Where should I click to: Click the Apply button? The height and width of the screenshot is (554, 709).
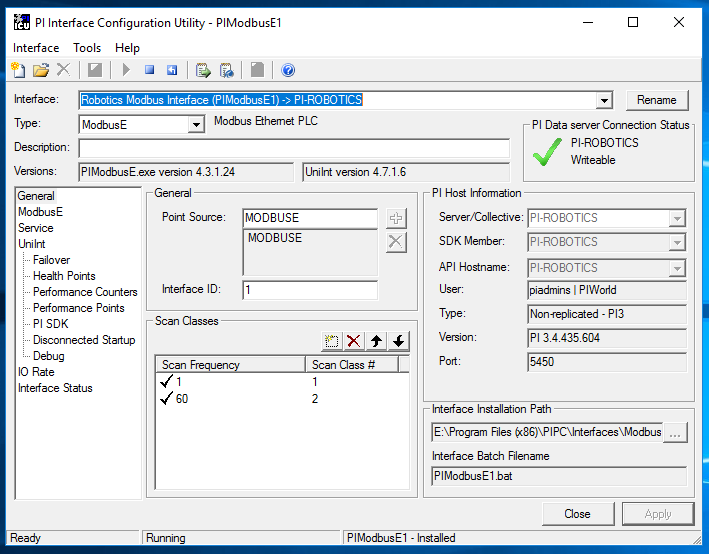pyautogui.click(x=658, y=514)
